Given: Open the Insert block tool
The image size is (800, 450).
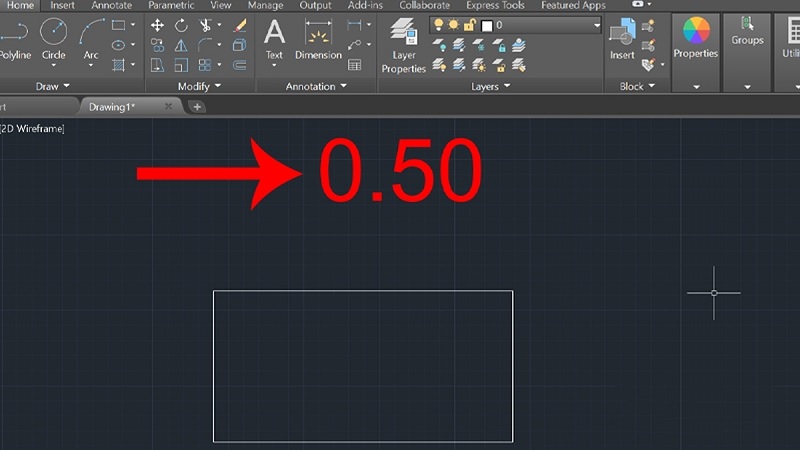Looking at the screenshot, I should click(622, 39).
